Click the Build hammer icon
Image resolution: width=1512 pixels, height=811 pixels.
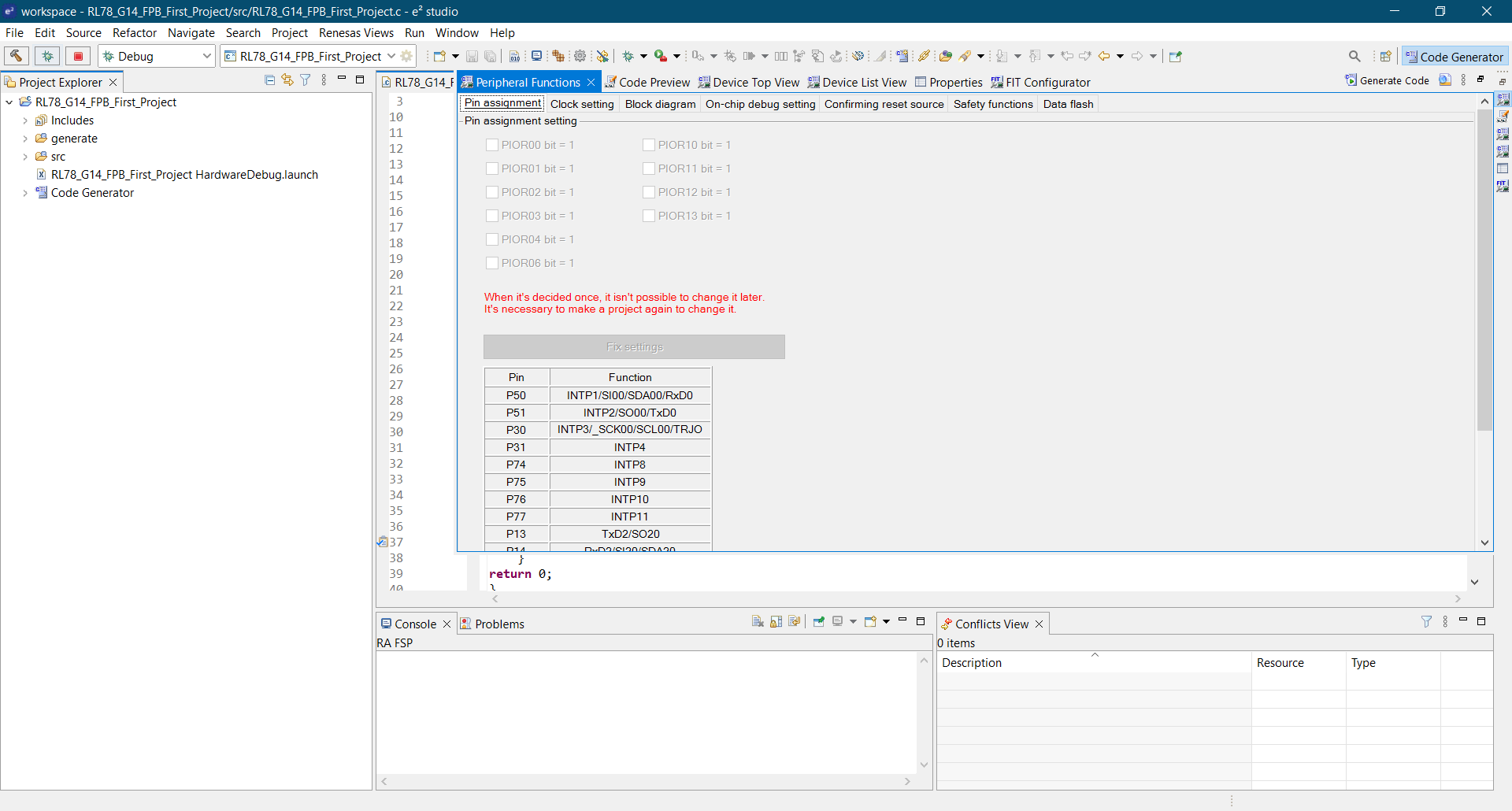[16, 56]
